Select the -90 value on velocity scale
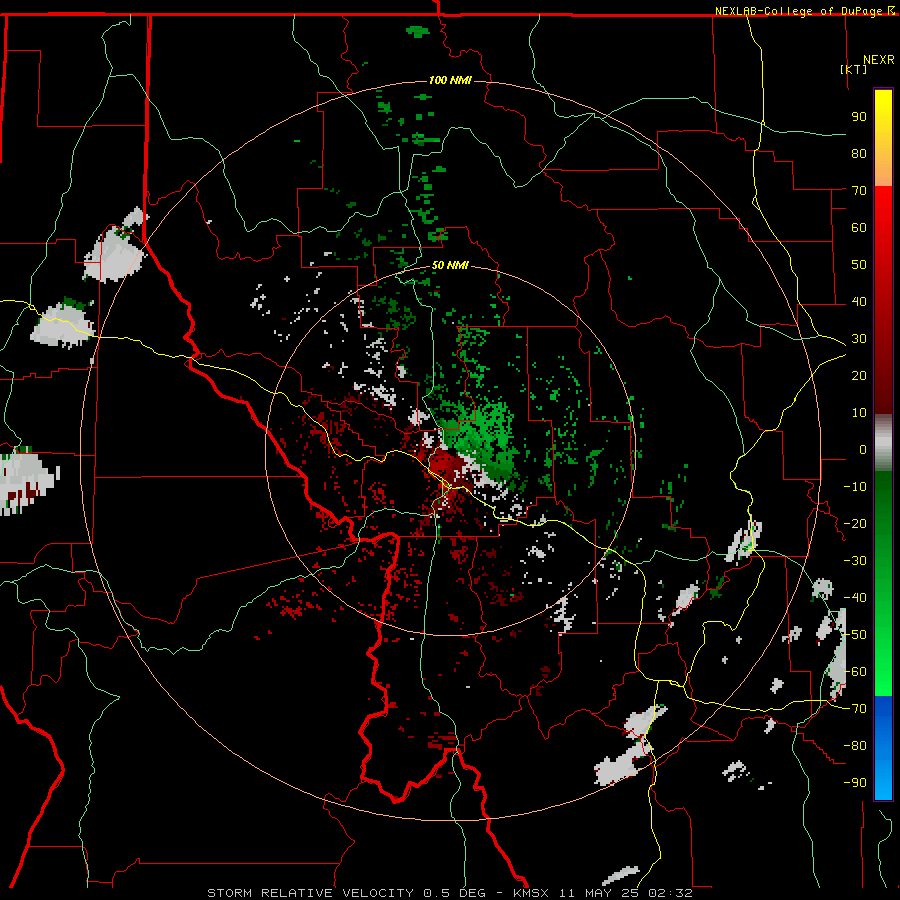The height and width of the screenshot is (900, 900). pos(855,783)
